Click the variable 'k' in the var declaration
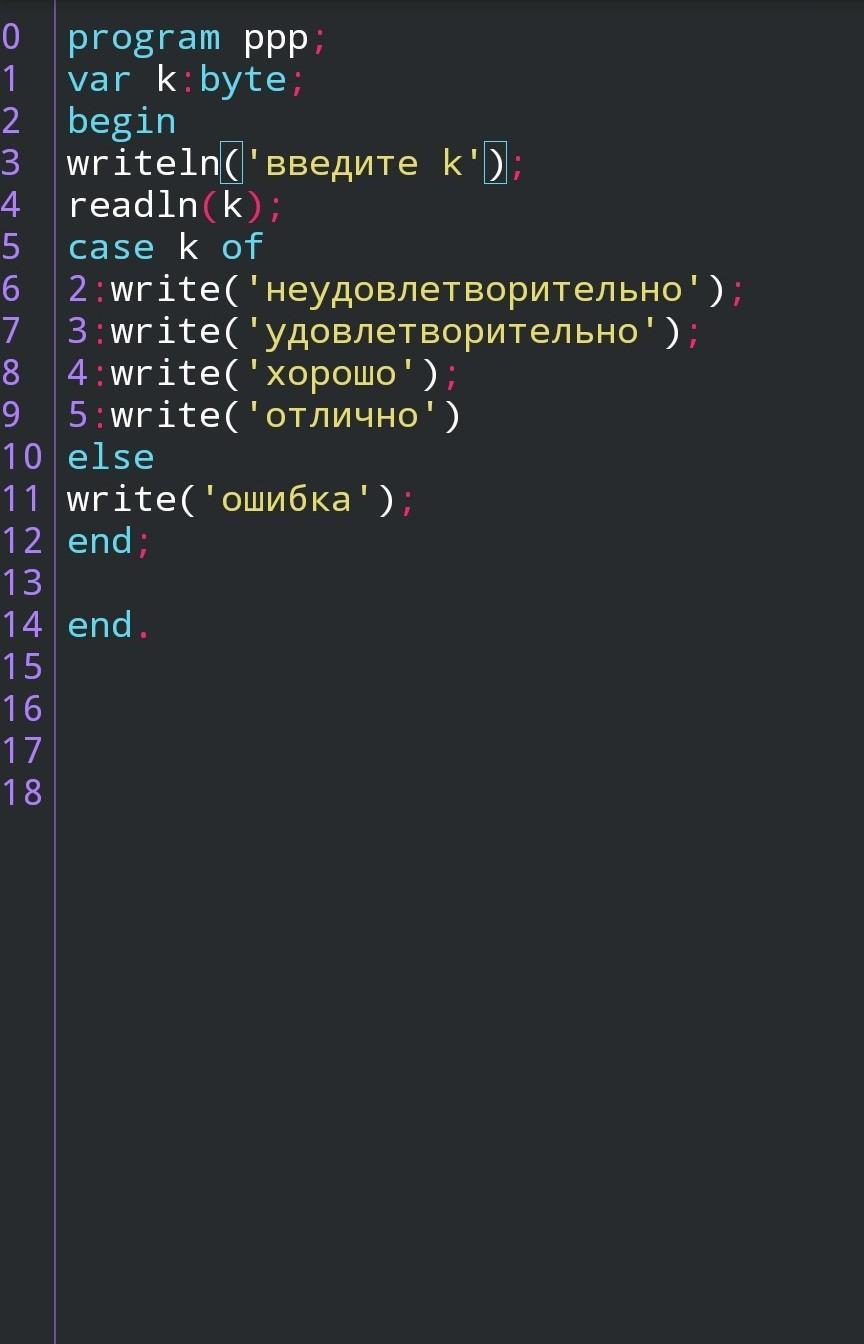Viewport: 864px width, 1344px height. (x=166, y=79)
